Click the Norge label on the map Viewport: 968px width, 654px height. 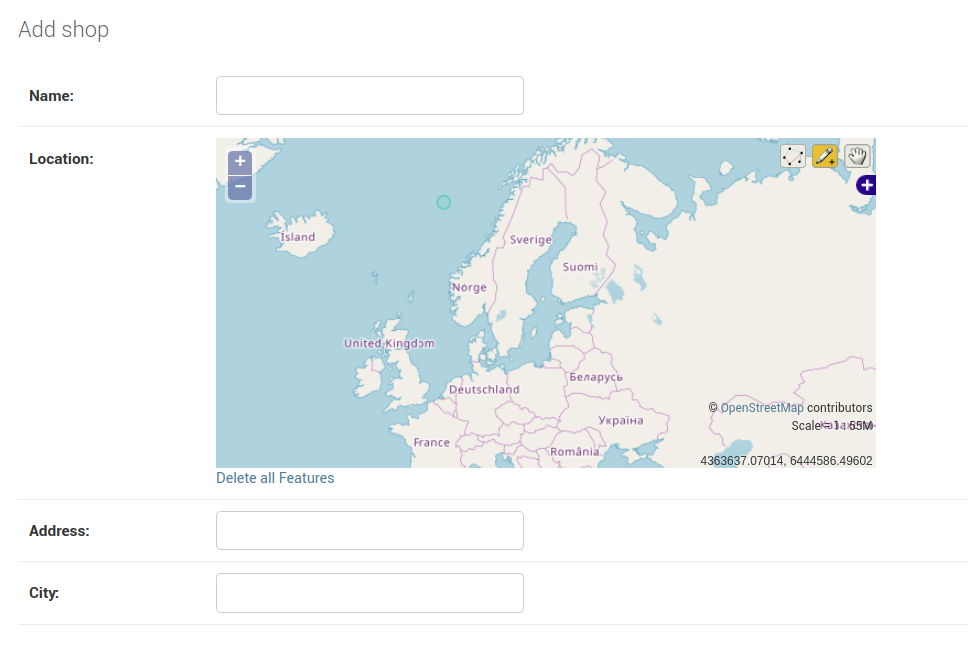[x=469, y=287]
